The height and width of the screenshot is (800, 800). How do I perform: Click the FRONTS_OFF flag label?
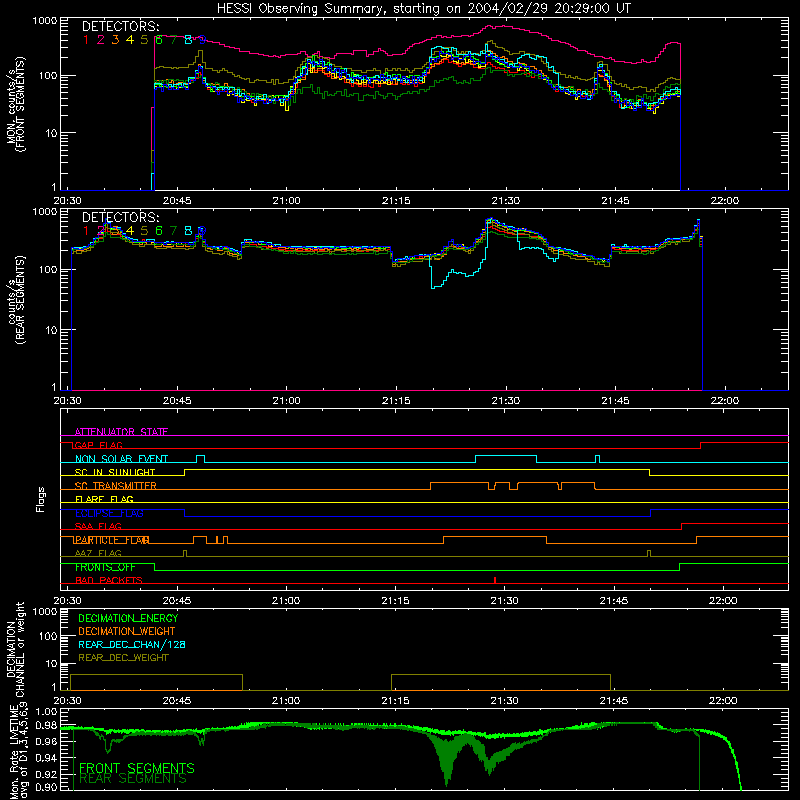(105, 567)
